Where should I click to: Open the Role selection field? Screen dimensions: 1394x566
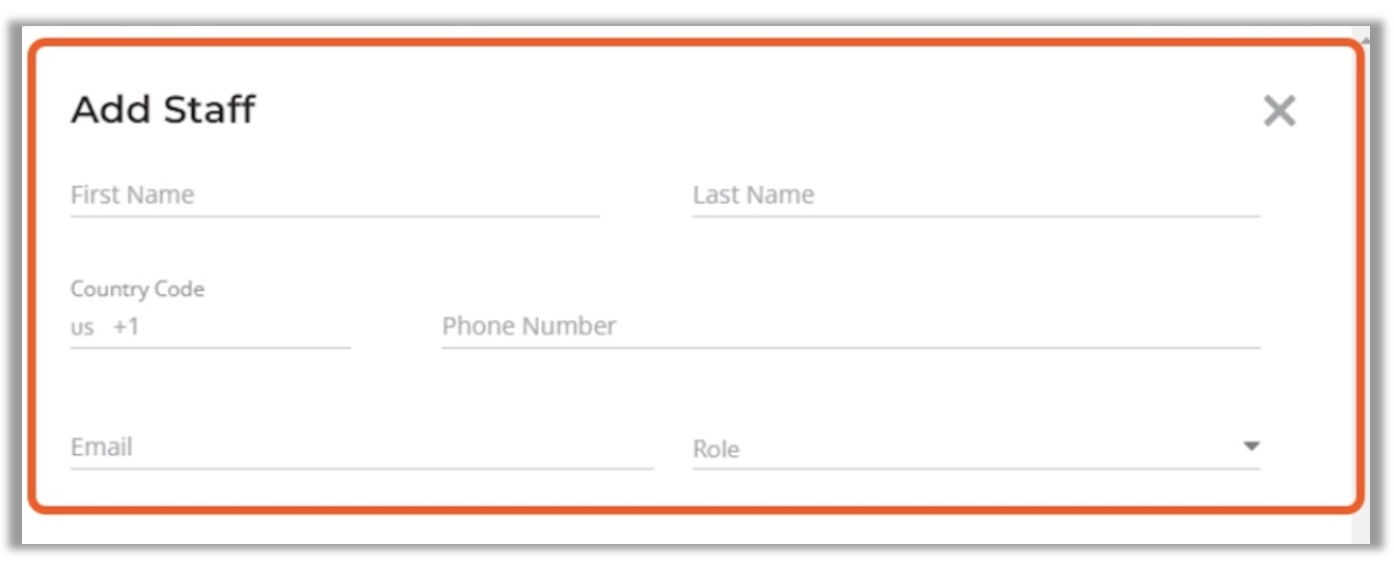(x=960, y=449)
